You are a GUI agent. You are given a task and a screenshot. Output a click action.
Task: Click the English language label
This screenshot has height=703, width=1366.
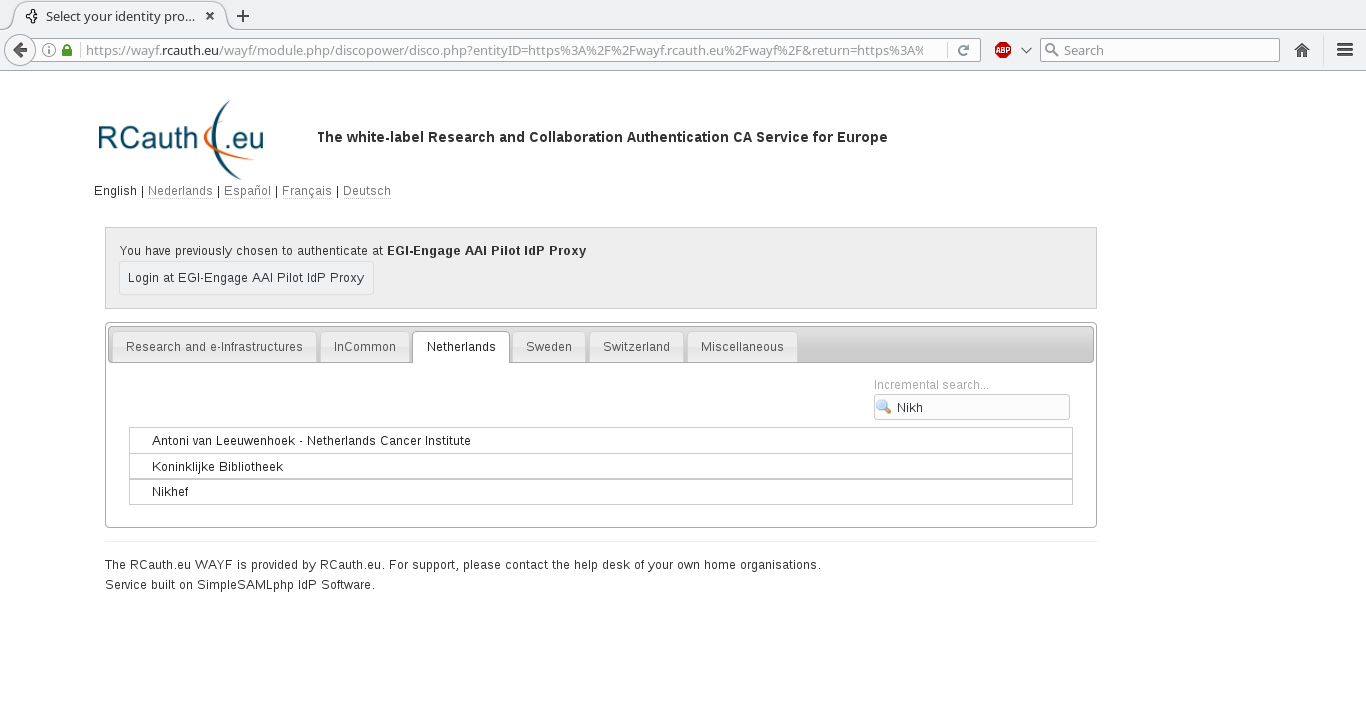(115, 191)
